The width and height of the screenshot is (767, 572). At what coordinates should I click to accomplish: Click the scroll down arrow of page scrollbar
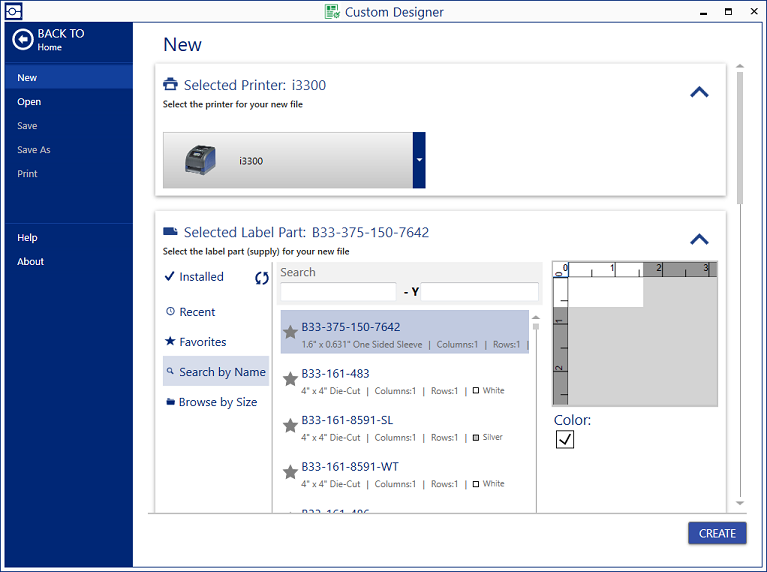point(740,503)
